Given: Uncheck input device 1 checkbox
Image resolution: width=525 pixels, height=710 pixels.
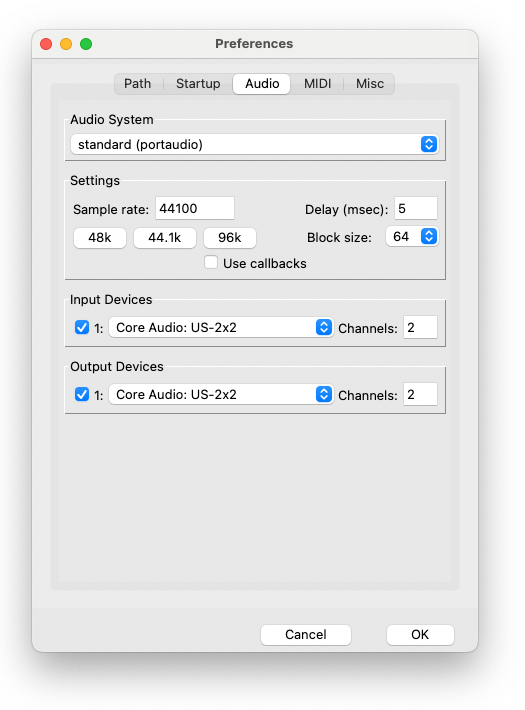Looking at the screenshot, I should pyautogui.click(x=82, y=327).
